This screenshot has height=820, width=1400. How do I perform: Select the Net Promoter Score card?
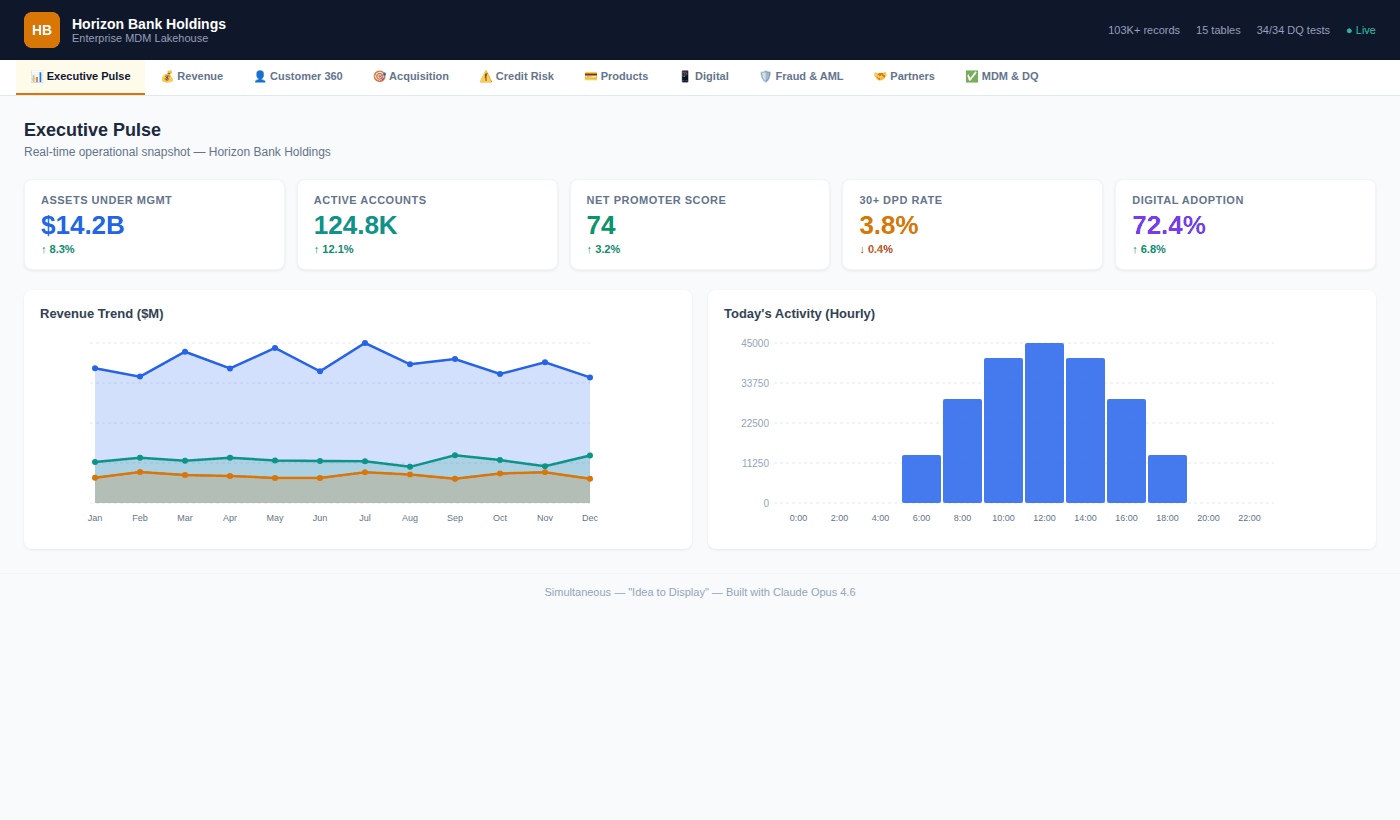pyautogui.click(x=699, y=225)
